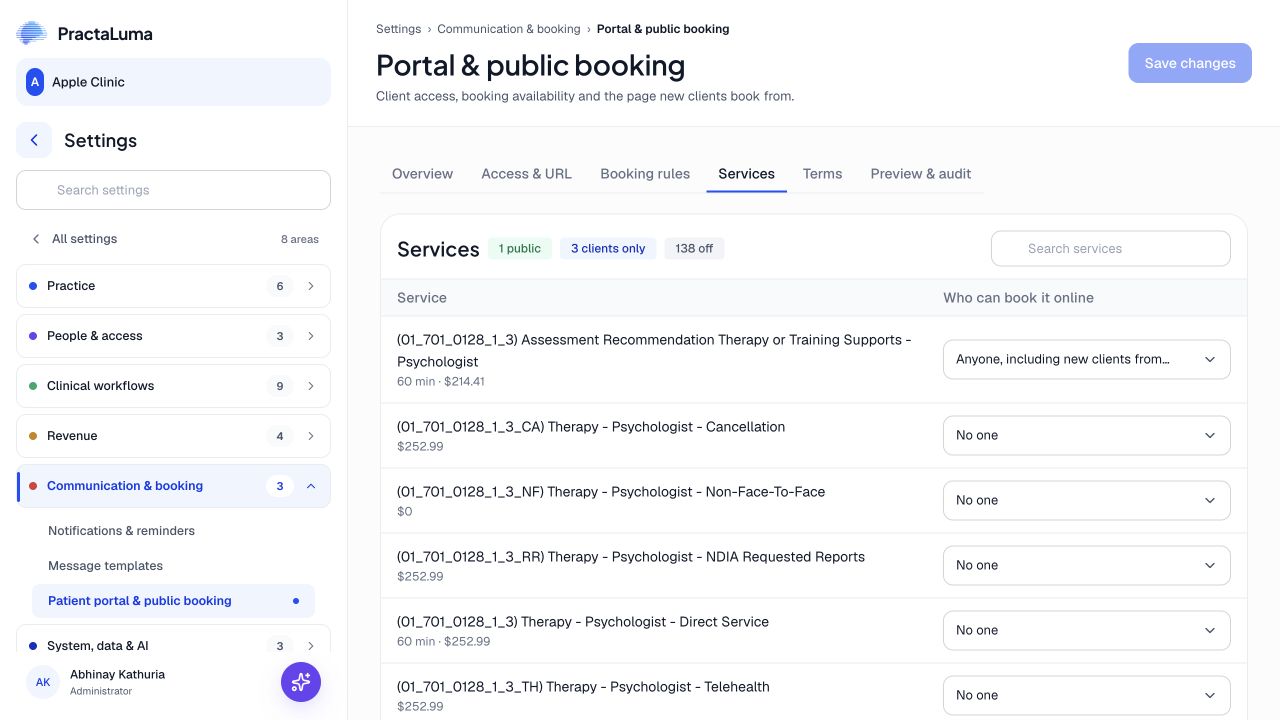
Task: Click the AK user avatar
Action: point(43,682)
